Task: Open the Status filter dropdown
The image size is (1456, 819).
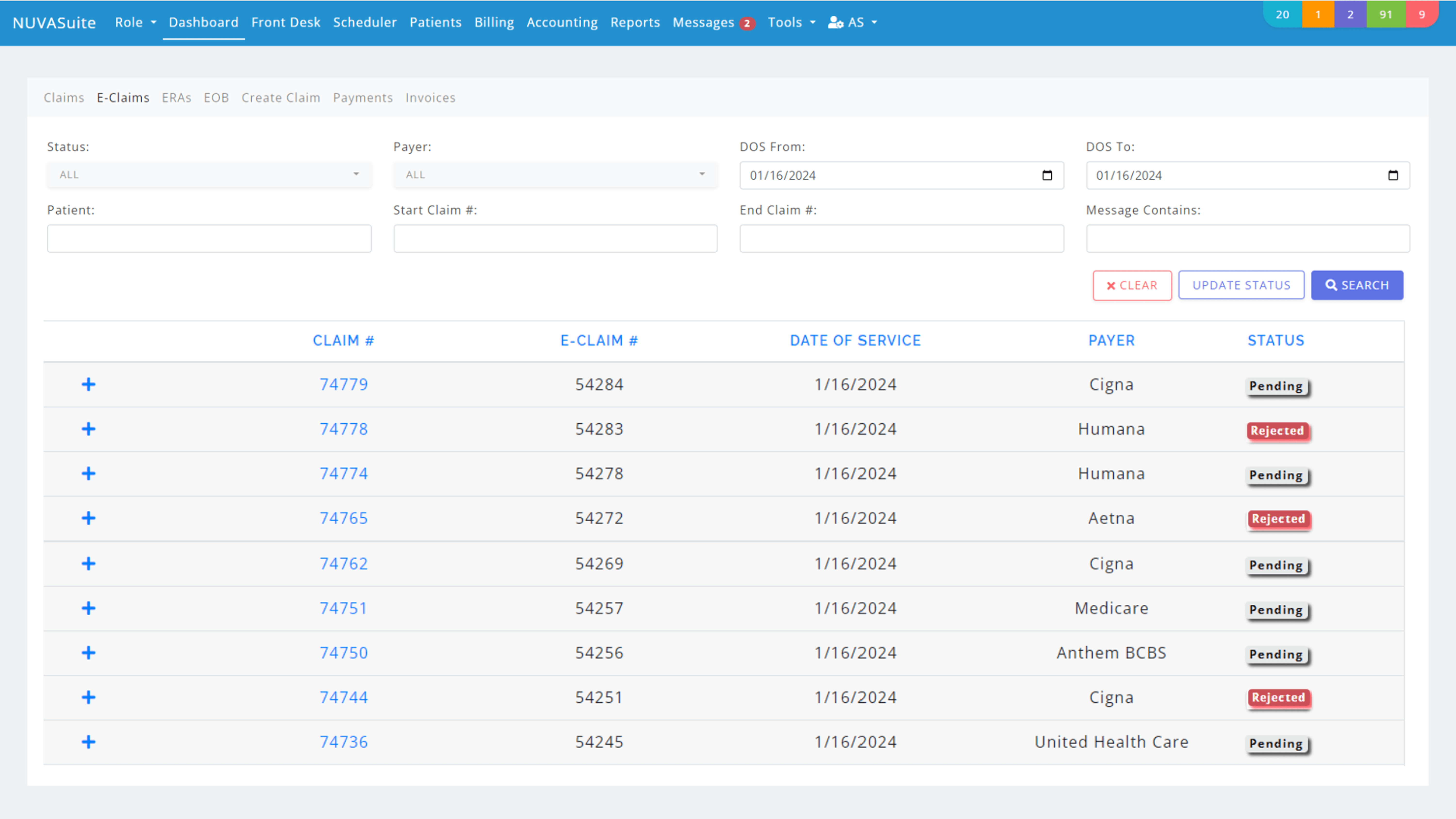Action: coord(209,175)
